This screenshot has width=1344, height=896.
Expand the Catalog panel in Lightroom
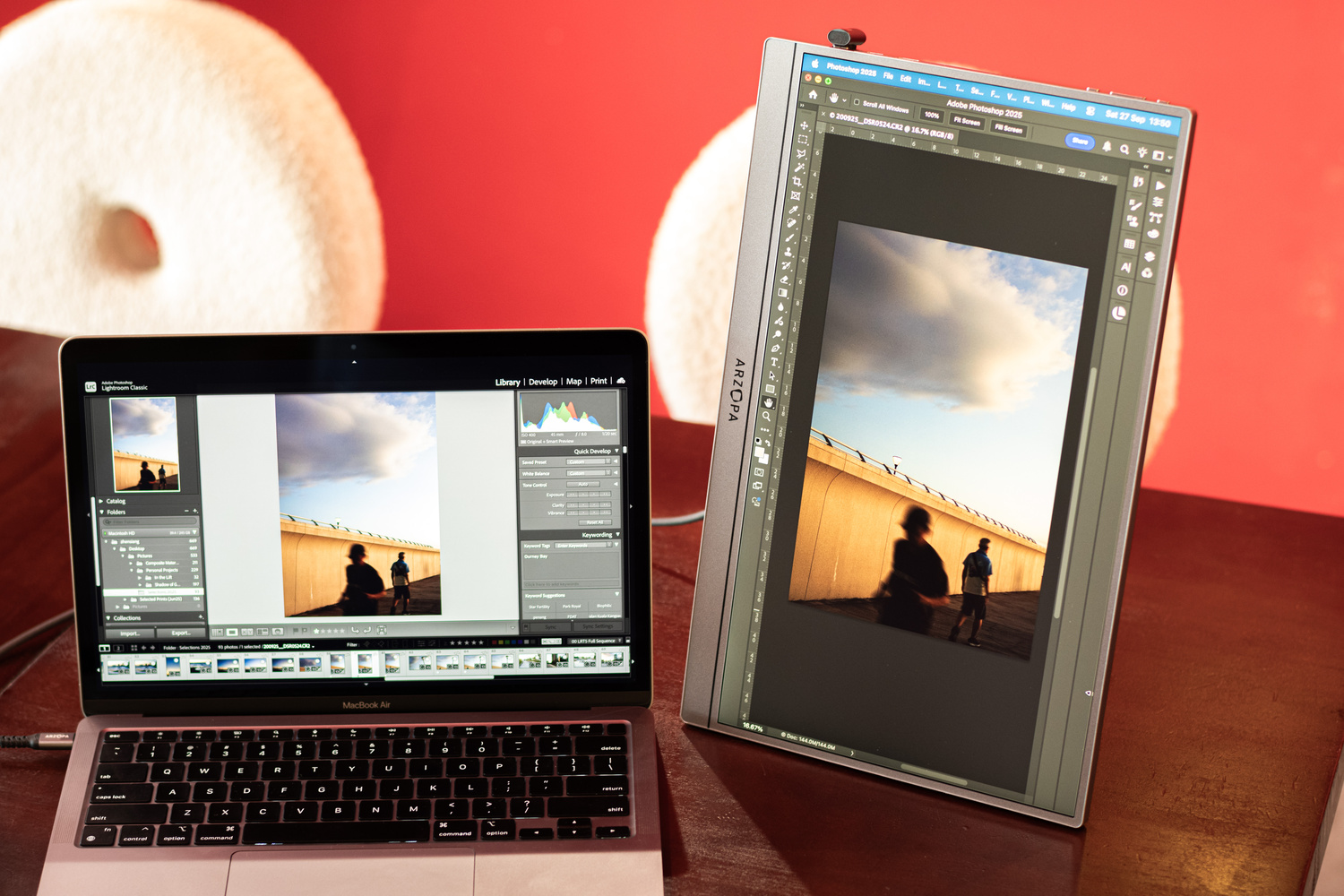101,501
